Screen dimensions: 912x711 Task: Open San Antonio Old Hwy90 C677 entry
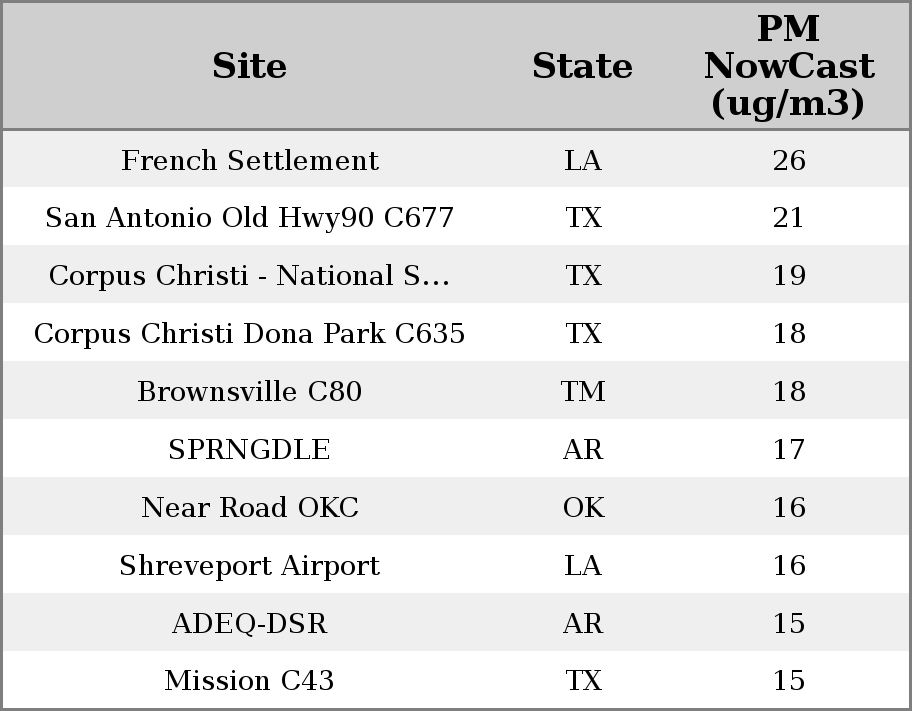pos(249,217)
